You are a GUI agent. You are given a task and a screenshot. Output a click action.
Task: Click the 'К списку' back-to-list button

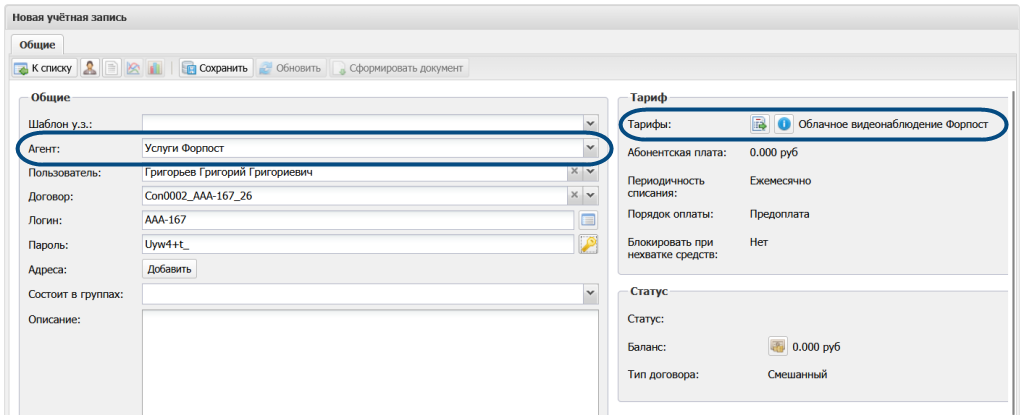click(x=45, y=68)
